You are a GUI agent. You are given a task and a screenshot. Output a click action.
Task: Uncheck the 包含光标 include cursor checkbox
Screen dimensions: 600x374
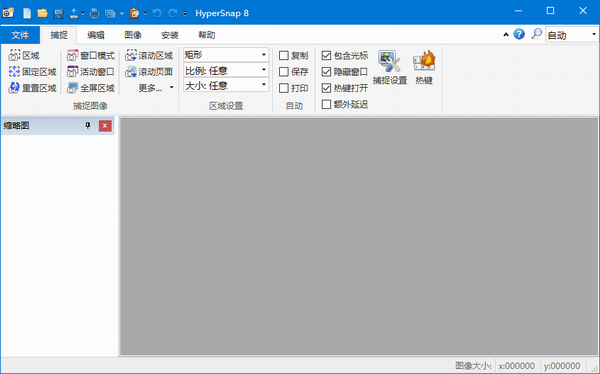[x=326, y=56]
